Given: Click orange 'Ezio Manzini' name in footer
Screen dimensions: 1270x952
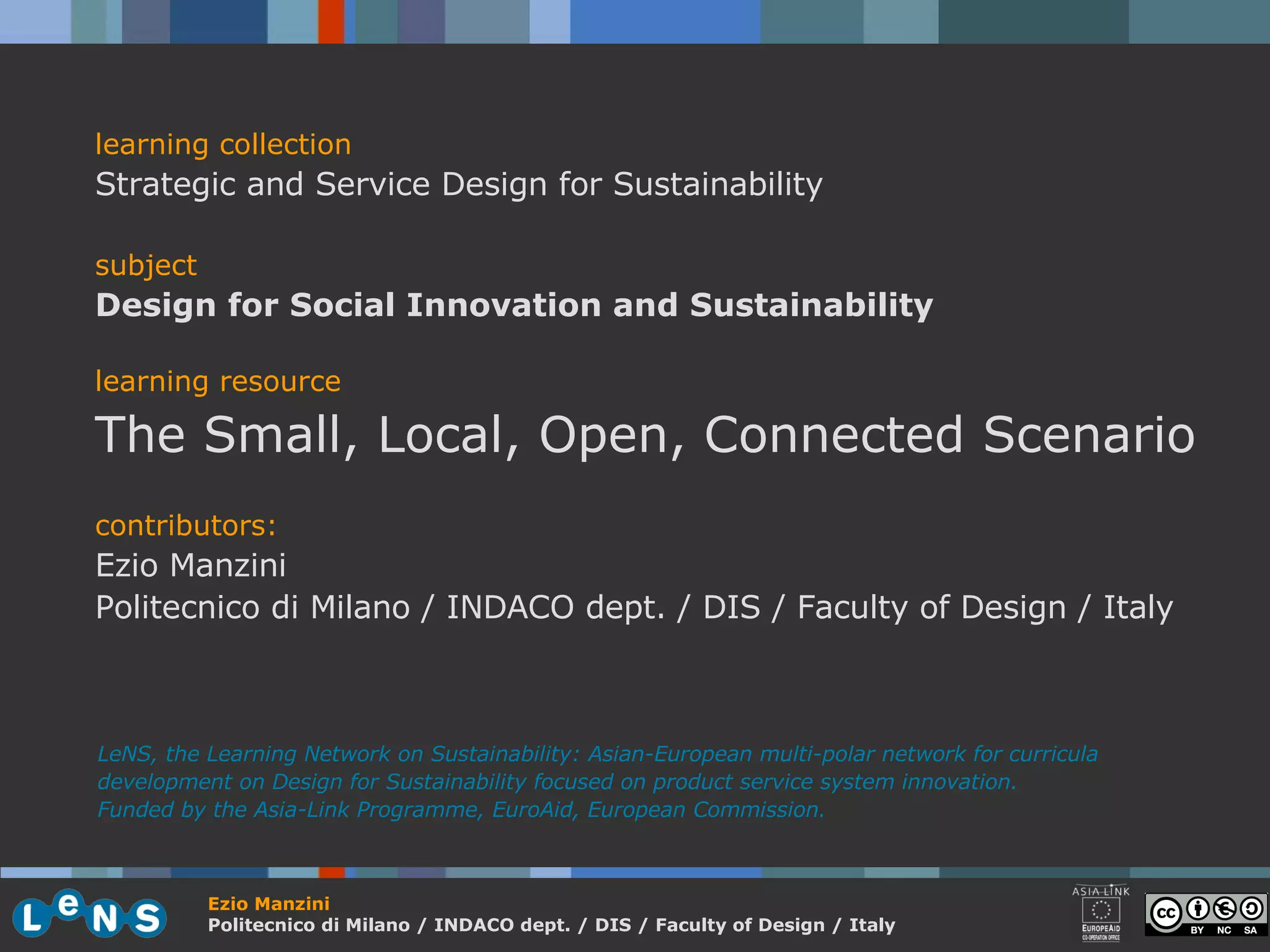Looking at the screenshot, I should 269,904.
